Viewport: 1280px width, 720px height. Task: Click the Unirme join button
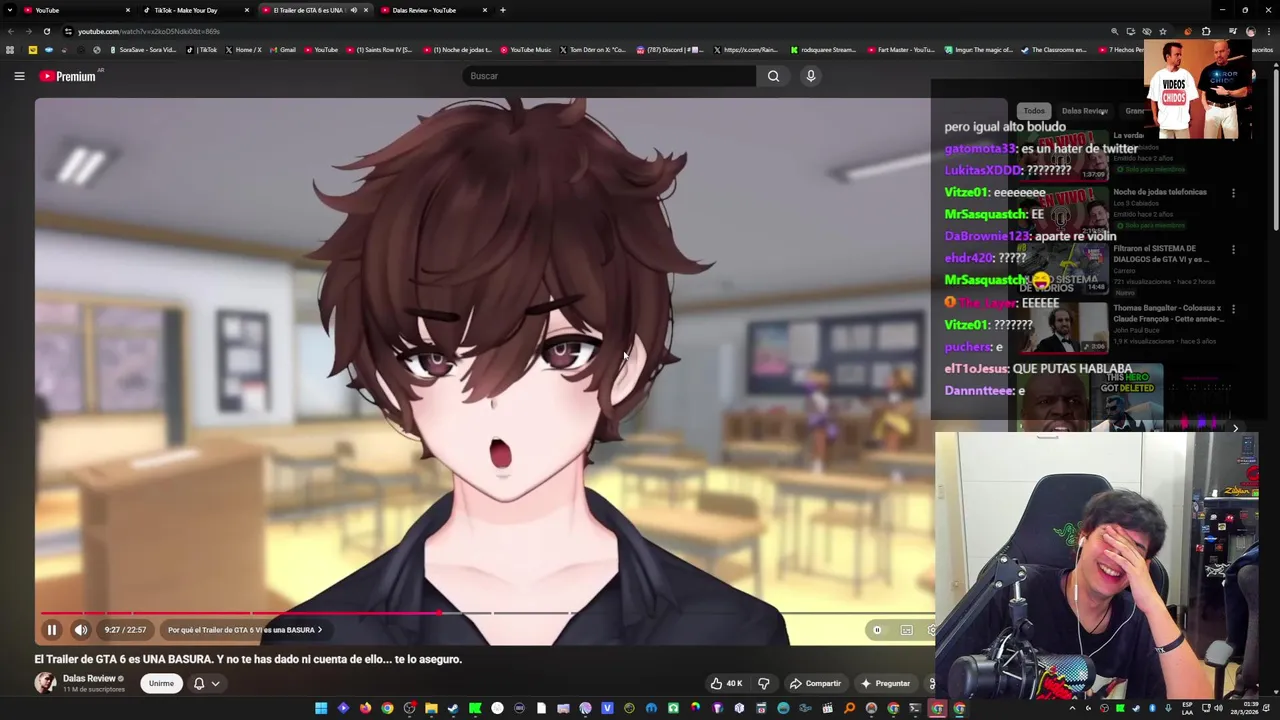tap(161, 683)
